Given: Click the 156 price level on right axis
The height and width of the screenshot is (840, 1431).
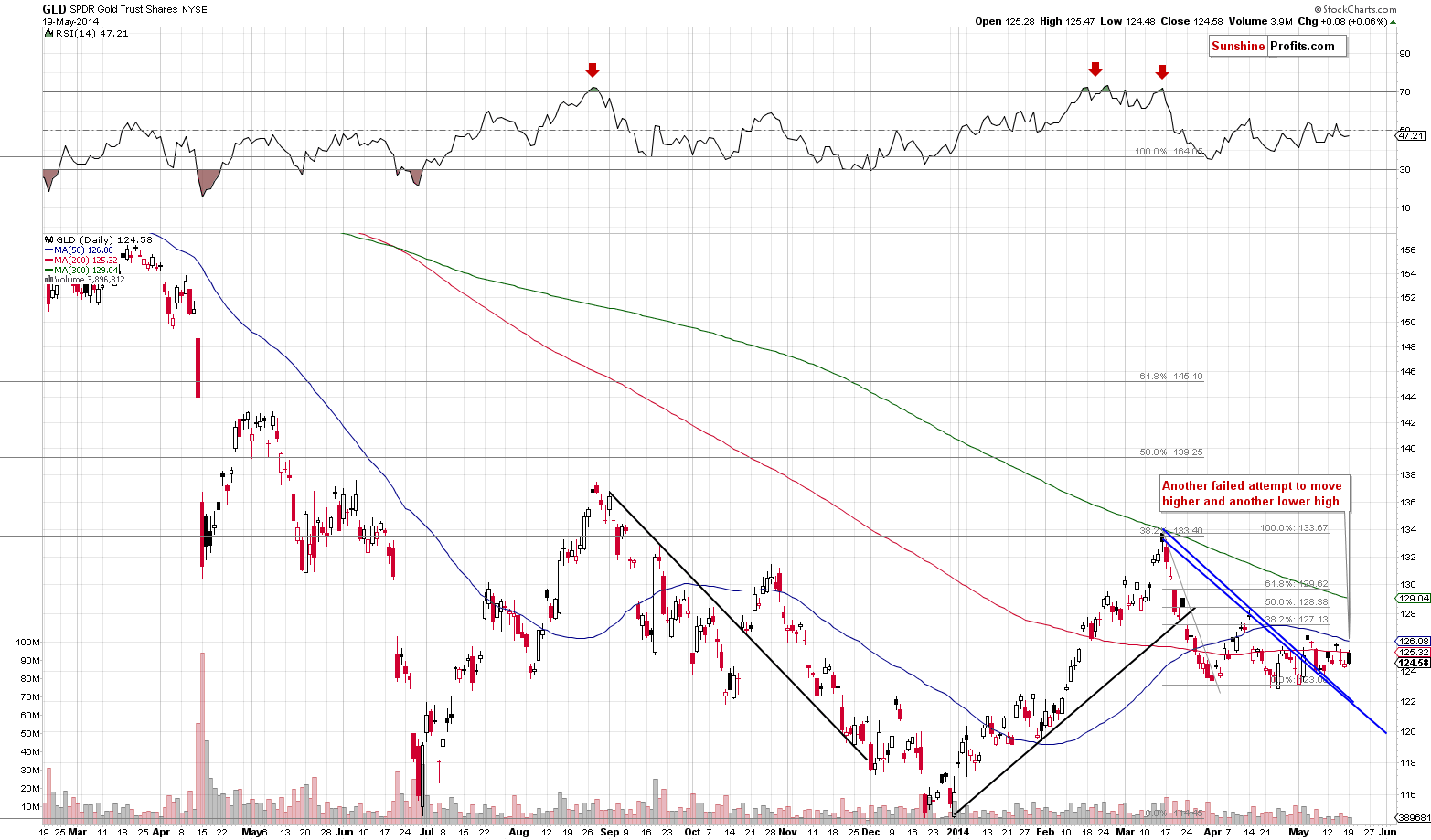Looking at the screenshot, I should (x=1408, y=250).
